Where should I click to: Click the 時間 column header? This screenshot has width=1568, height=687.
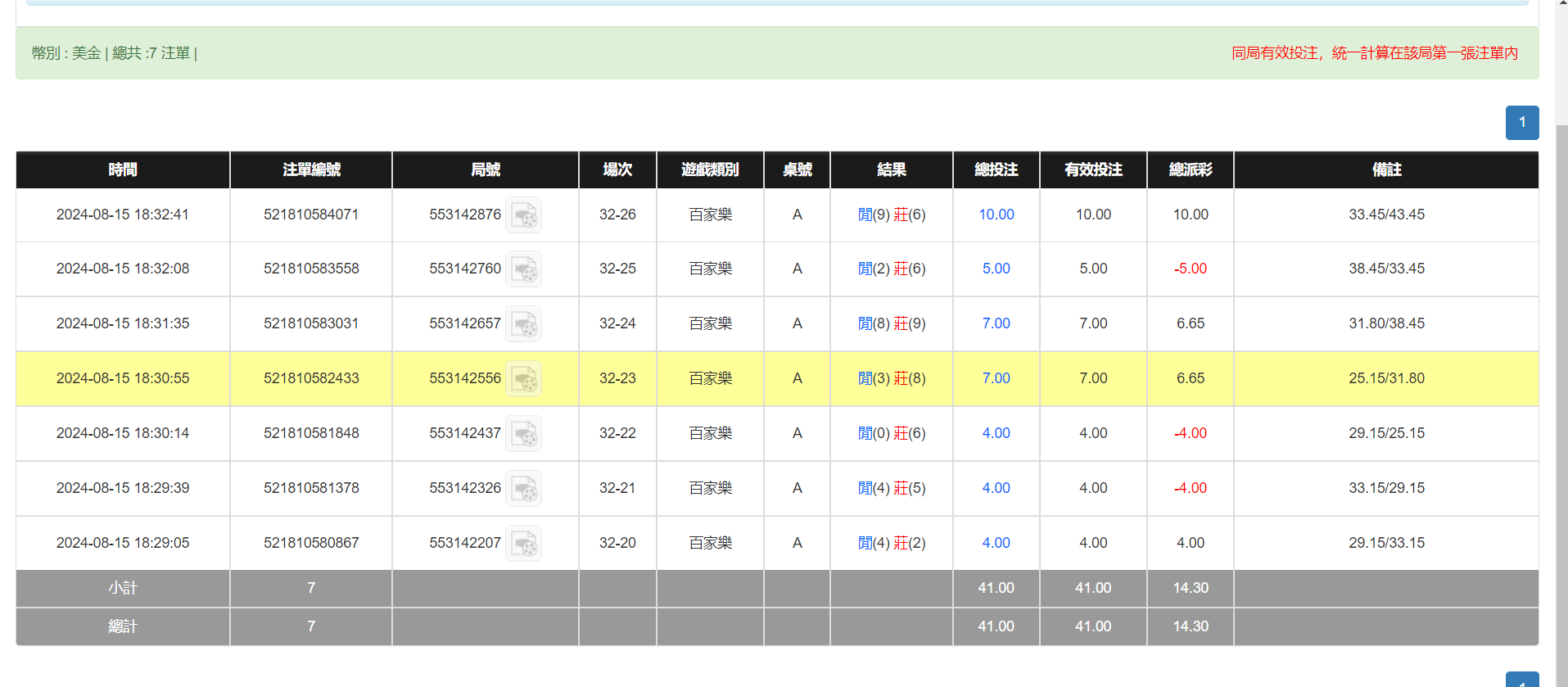tap(123, 169)
